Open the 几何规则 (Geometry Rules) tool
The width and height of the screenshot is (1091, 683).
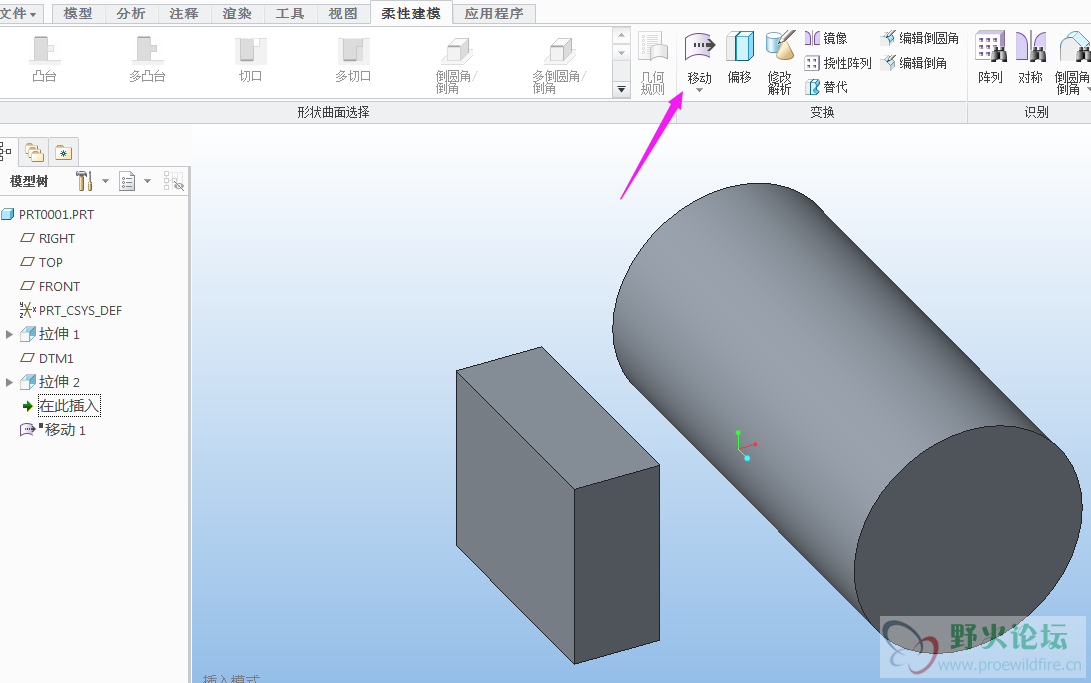click(x=653, y=63)
